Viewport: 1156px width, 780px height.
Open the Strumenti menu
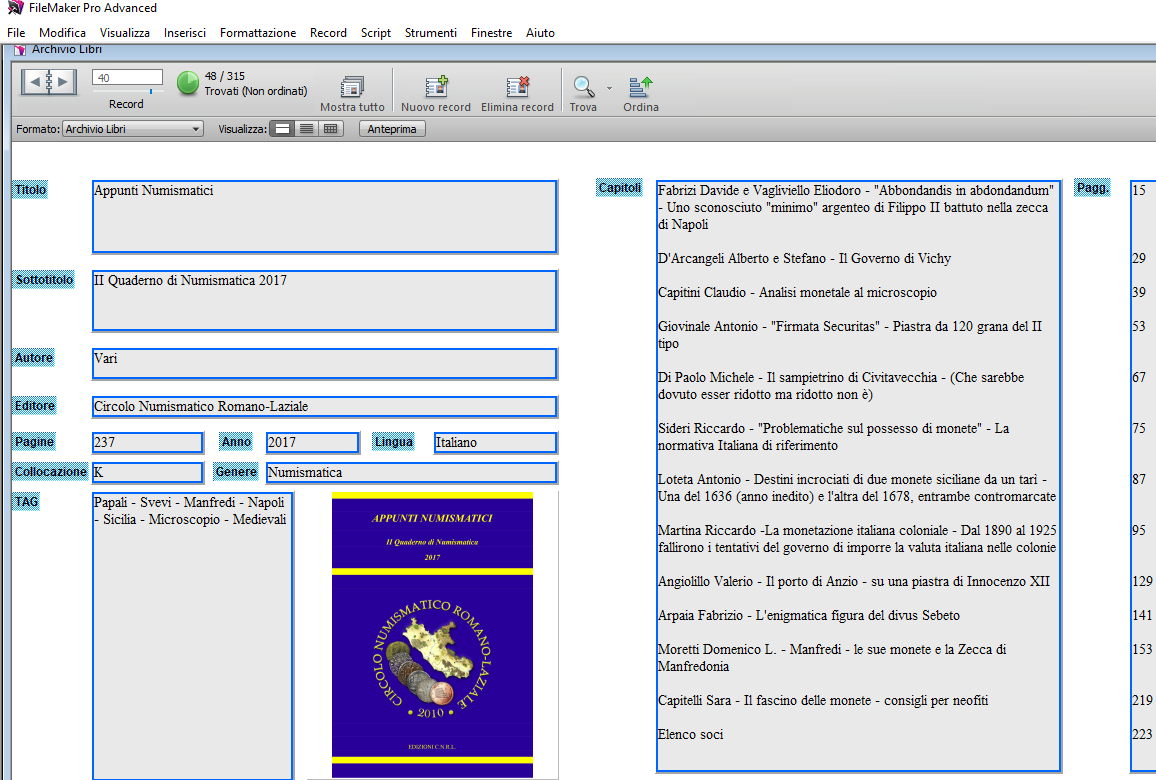pyautogui.click(x=431, y=32)
